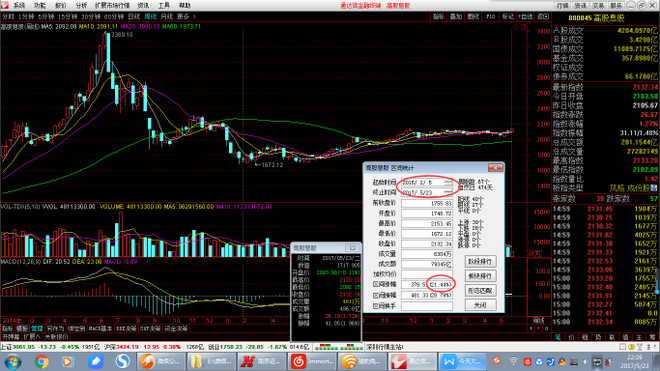Switch chart to 60分钟 period
Viewport: 660px width, 371px height.
click(114, 16)
